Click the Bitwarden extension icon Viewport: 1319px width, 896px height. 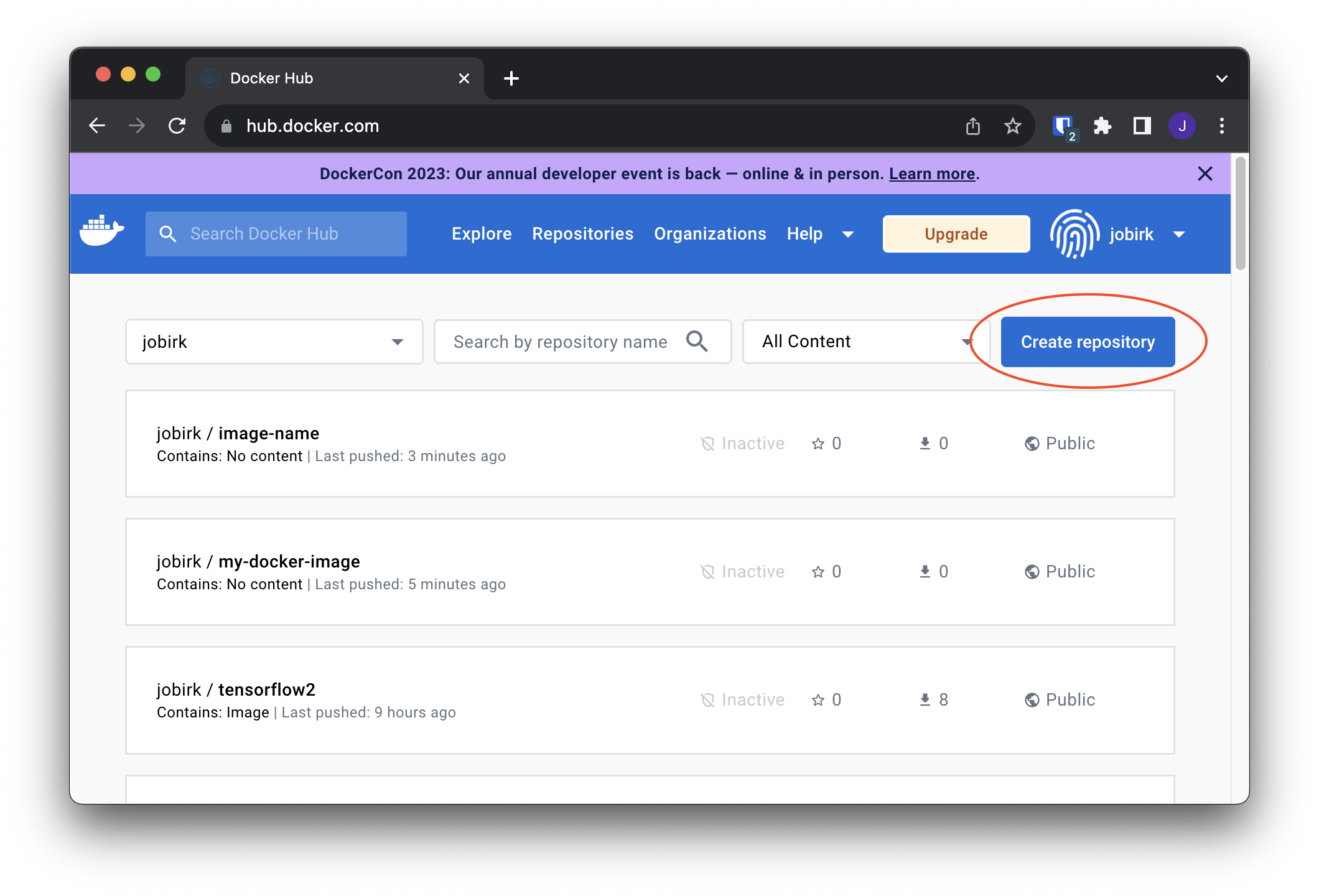1063,126
